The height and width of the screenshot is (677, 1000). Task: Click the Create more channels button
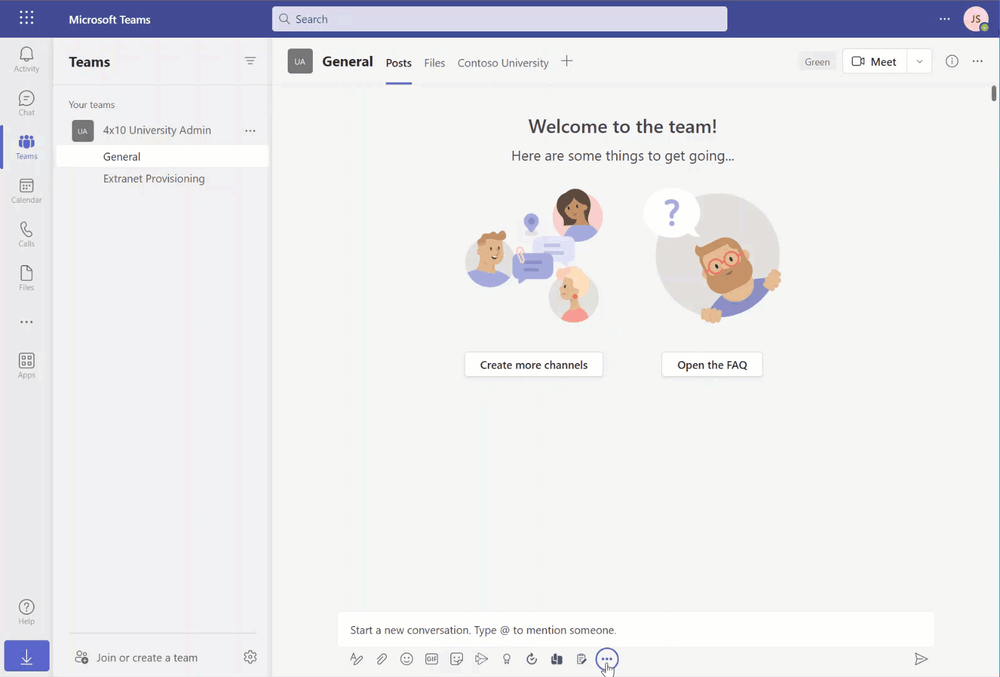point(533,364)
